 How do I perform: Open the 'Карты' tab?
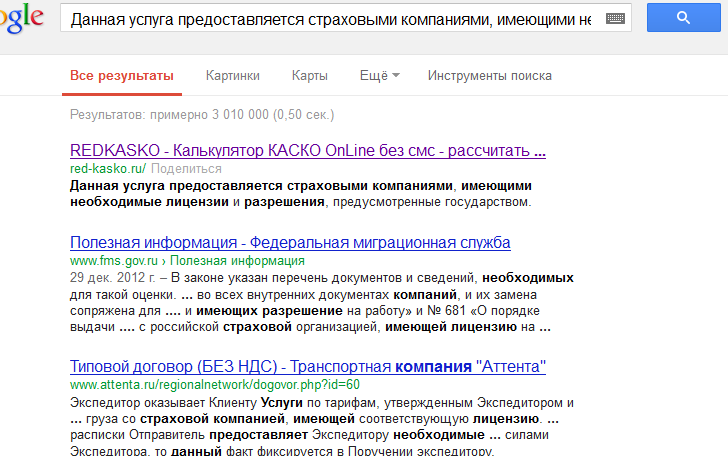click(x=309, y=76)
